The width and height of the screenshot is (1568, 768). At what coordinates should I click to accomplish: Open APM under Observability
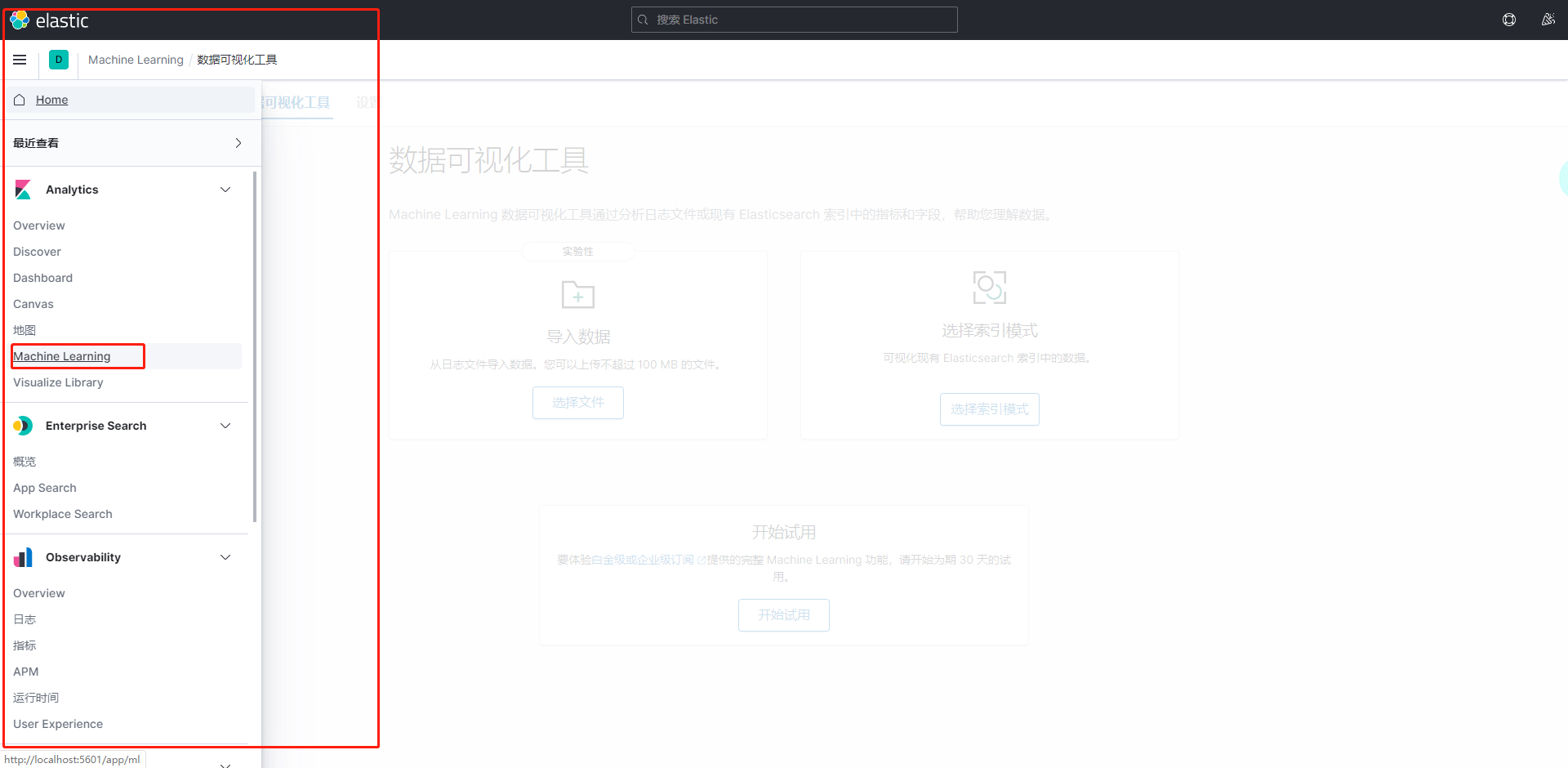pyautogui.click(x=26, y=672)
